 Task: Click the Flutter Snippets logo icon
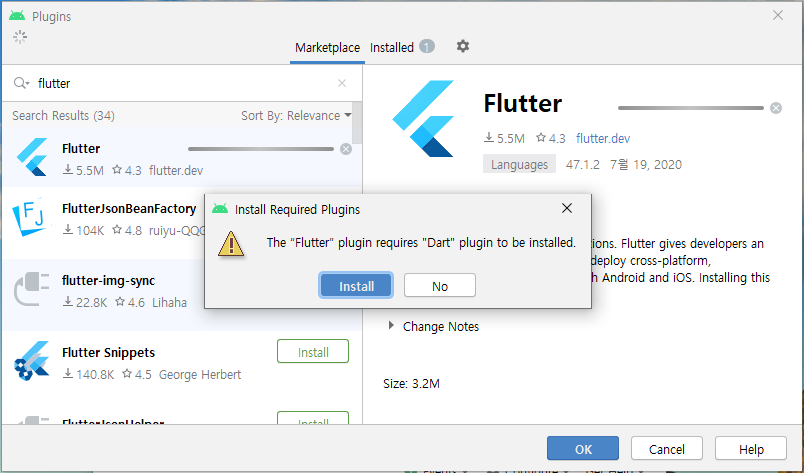click(31, 361)
